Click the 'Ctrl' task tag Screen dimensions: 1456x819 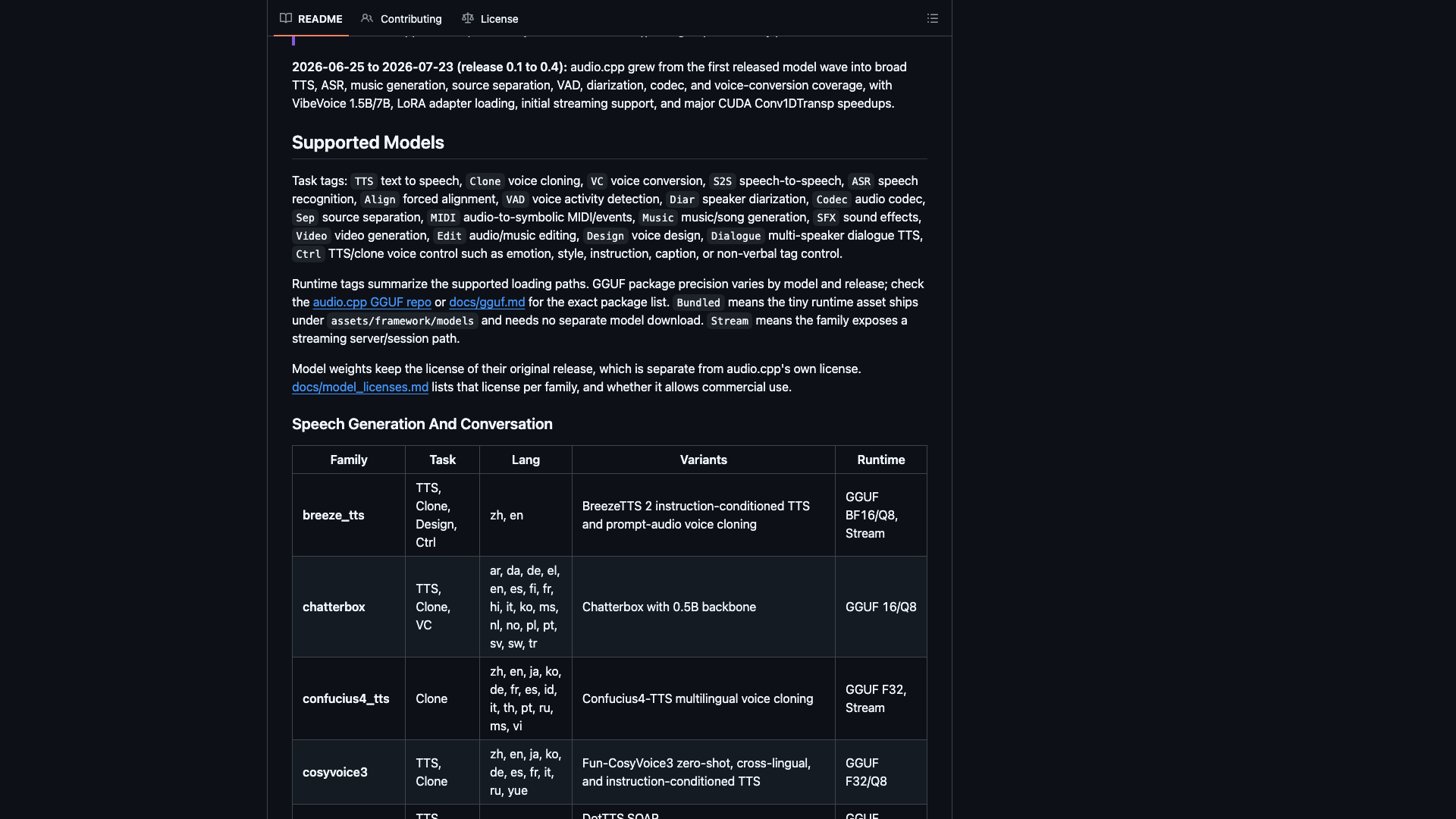pos(309,254)
